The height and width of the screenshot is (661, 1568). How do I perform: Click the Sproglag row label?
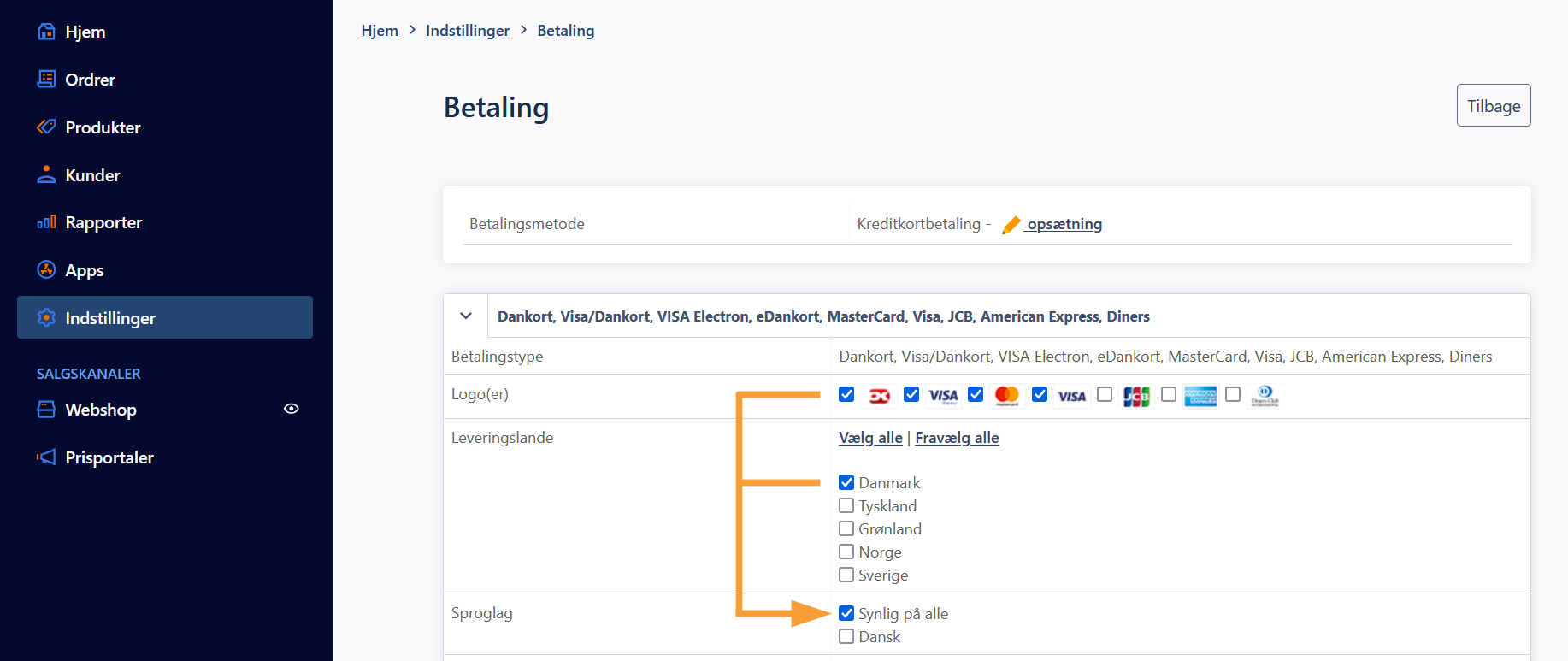(x=482, y=613)
